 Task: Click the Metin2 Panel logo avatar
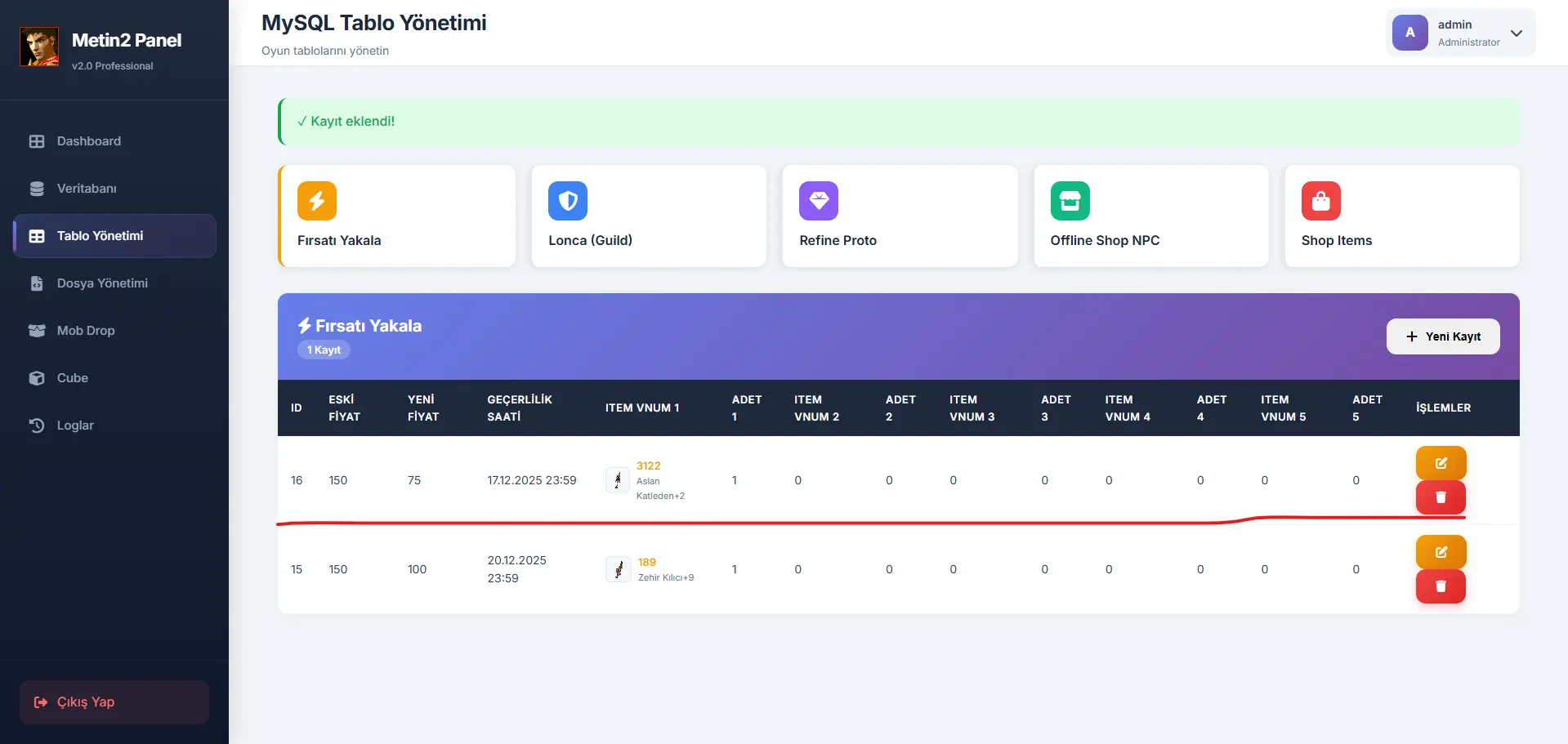[x=39, y=47]
